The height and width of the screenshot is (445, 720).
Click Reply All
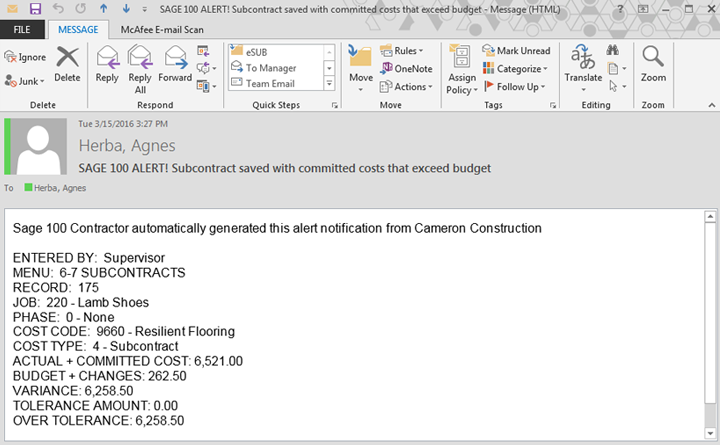pos(140,70)
